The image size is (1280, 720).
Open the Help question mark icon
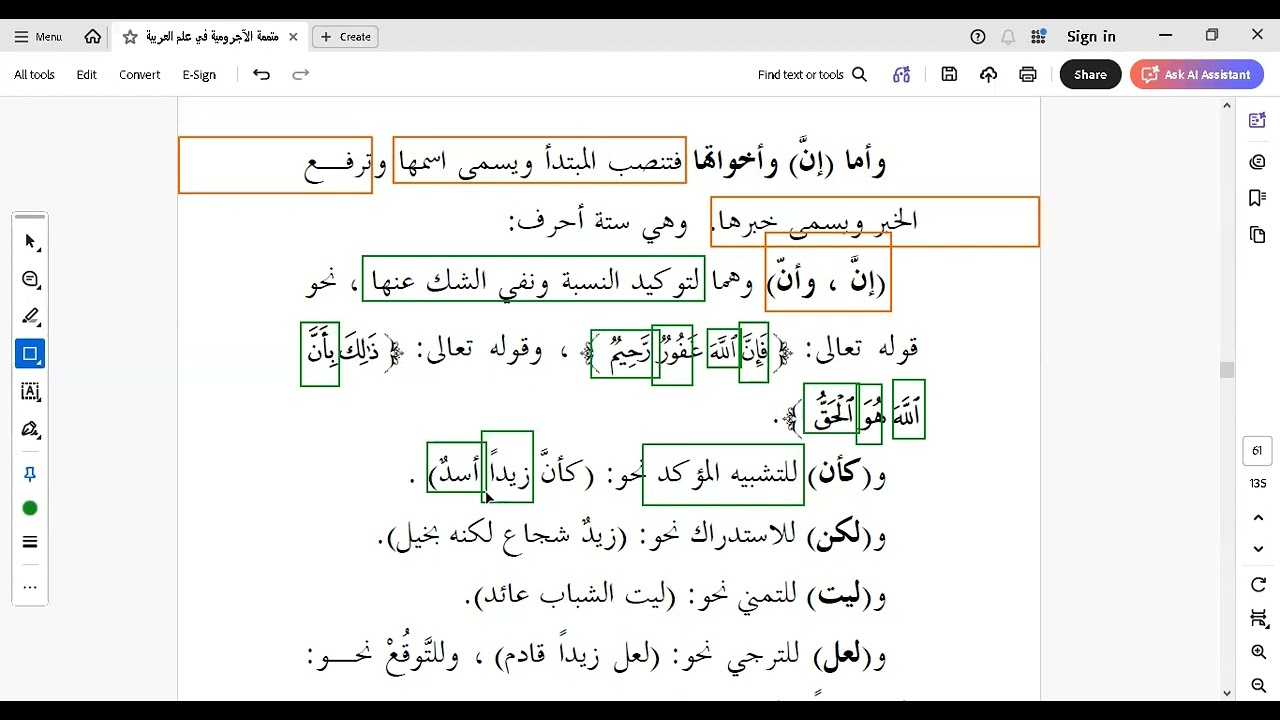(x=978, y=37)
